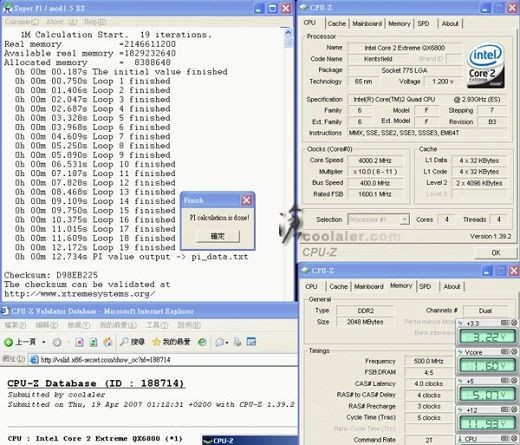Image resolution: width=520 pixels, height=445 pixels.
Task: Open settings icon on the +5 voltage gadget
Action: 505,381
